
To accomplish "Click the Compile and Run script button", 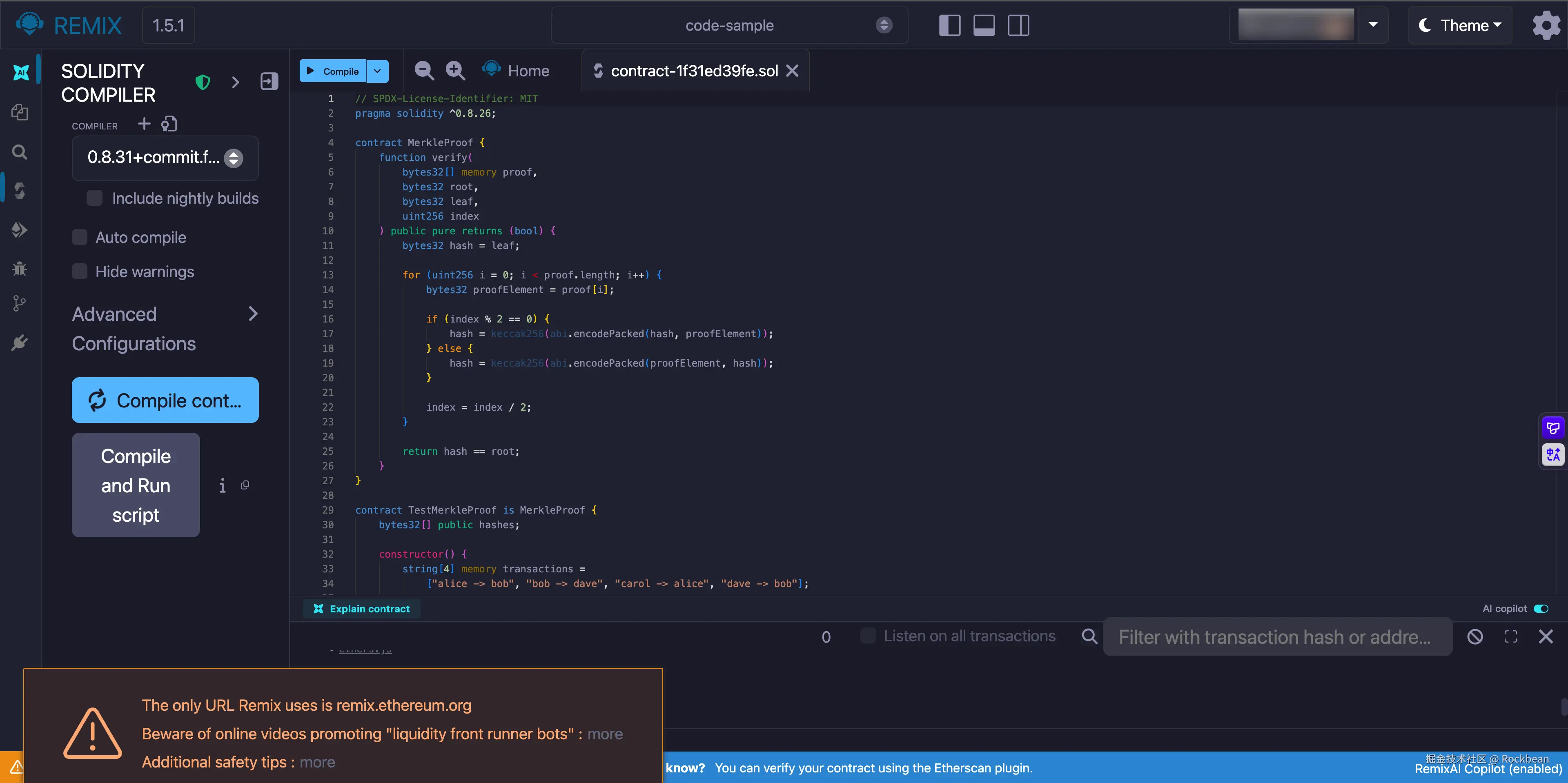I will [x=136, y=485].
